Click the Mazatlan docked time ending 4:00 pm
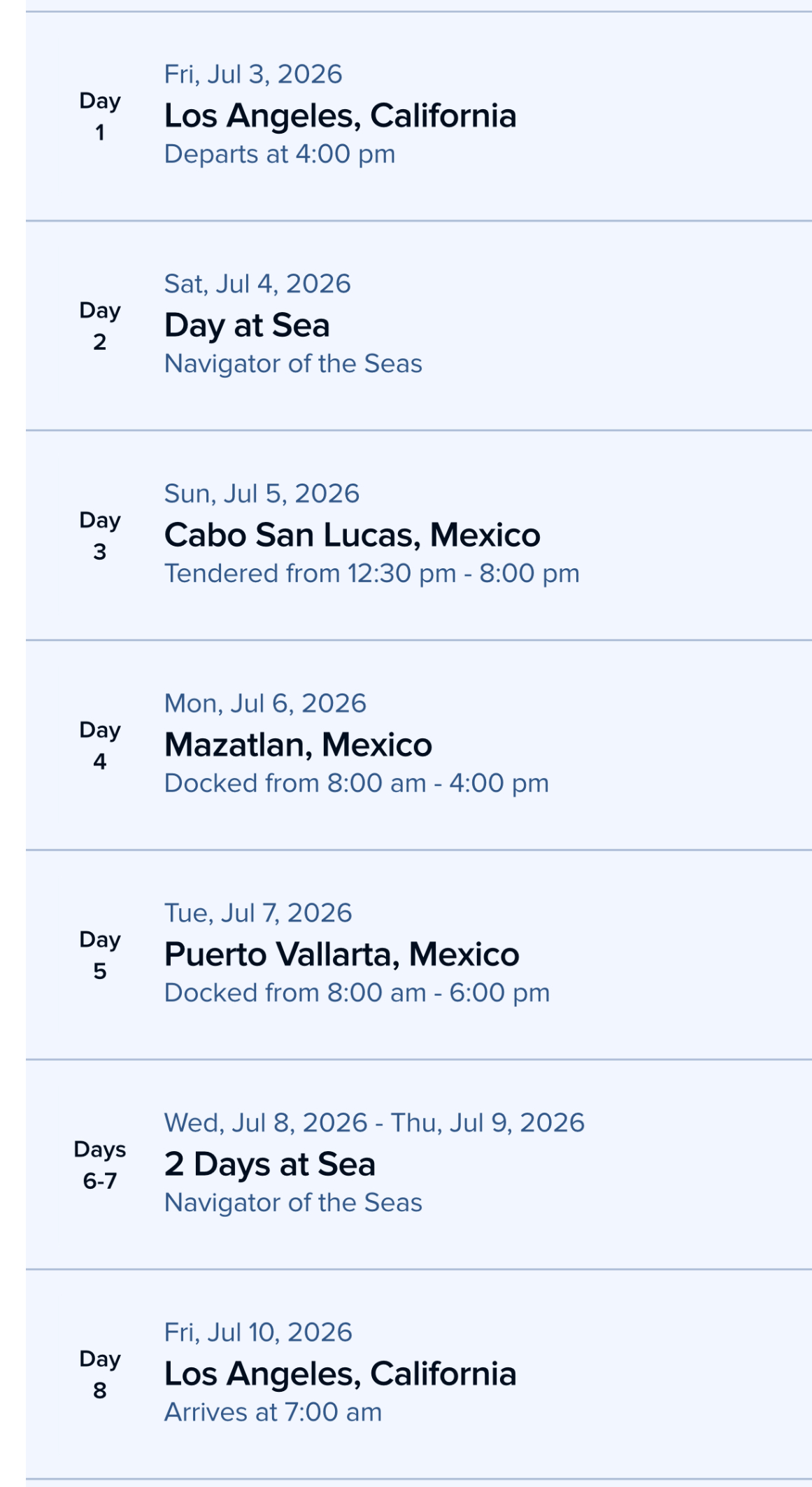The height and width of the screenshot is (1487, 812). click(x=356, y=784)
